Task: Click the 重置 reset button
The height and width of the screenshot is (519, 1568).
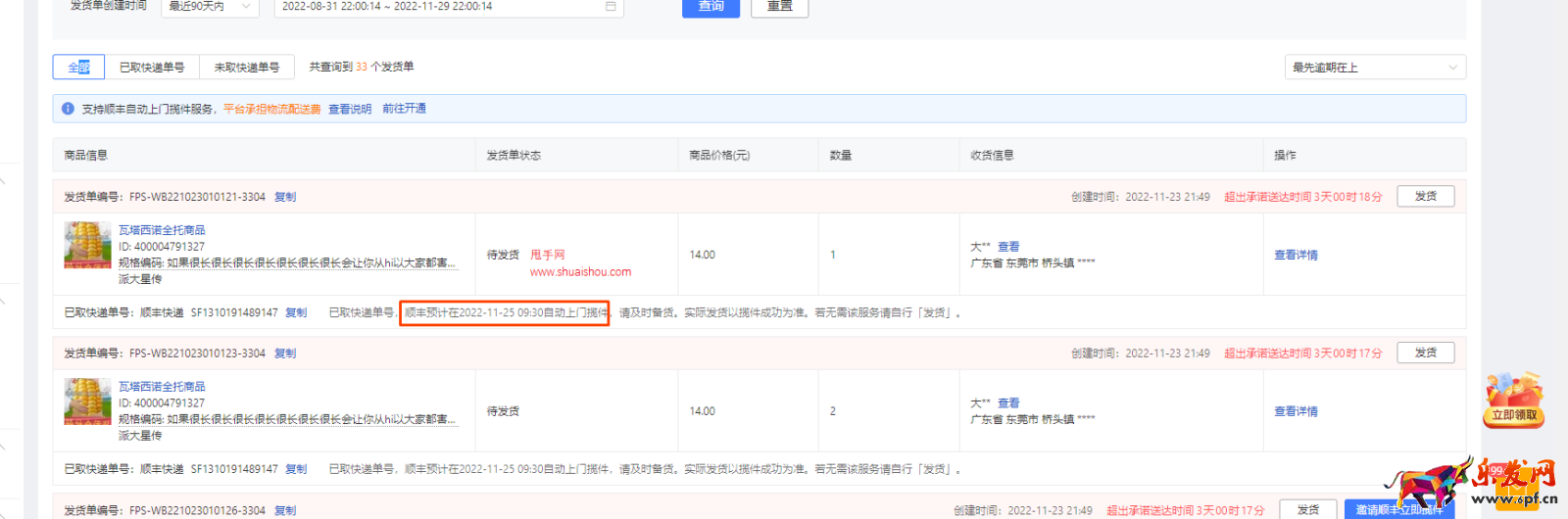Action: (x=779, y=6)
